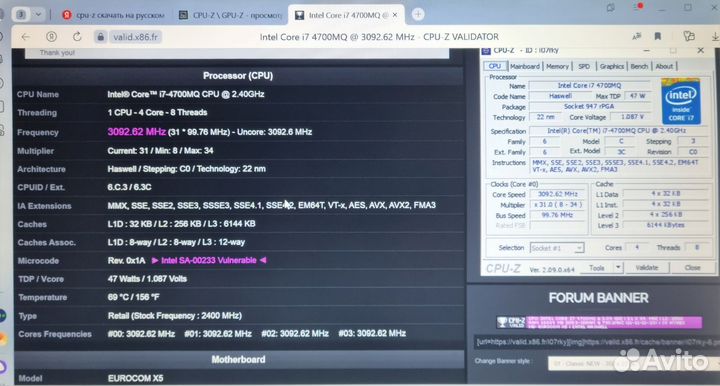Open the Graphics tab in CPU-Z
This screenshot has width=720, height=386.
click(612, 67)
